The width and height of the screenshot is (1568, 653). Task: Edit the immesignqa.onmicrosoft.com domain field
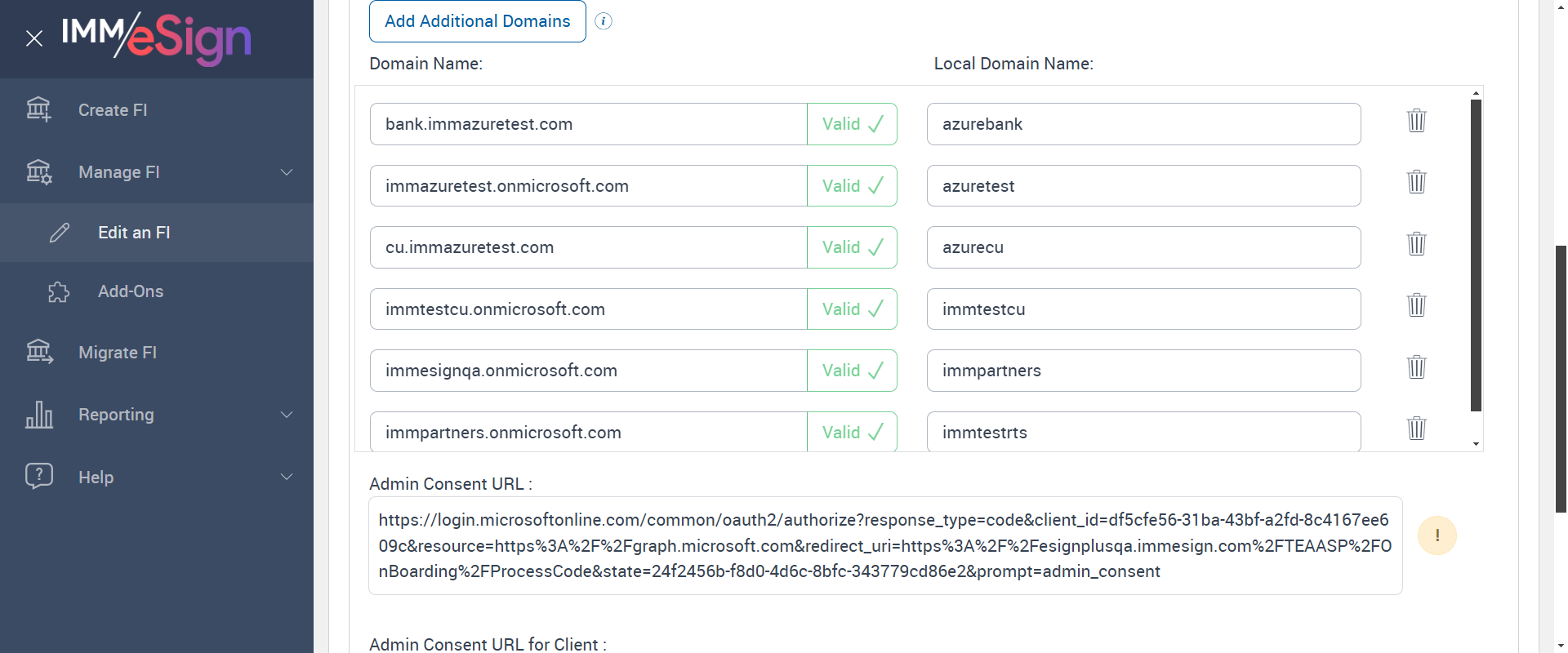[589, 371]
